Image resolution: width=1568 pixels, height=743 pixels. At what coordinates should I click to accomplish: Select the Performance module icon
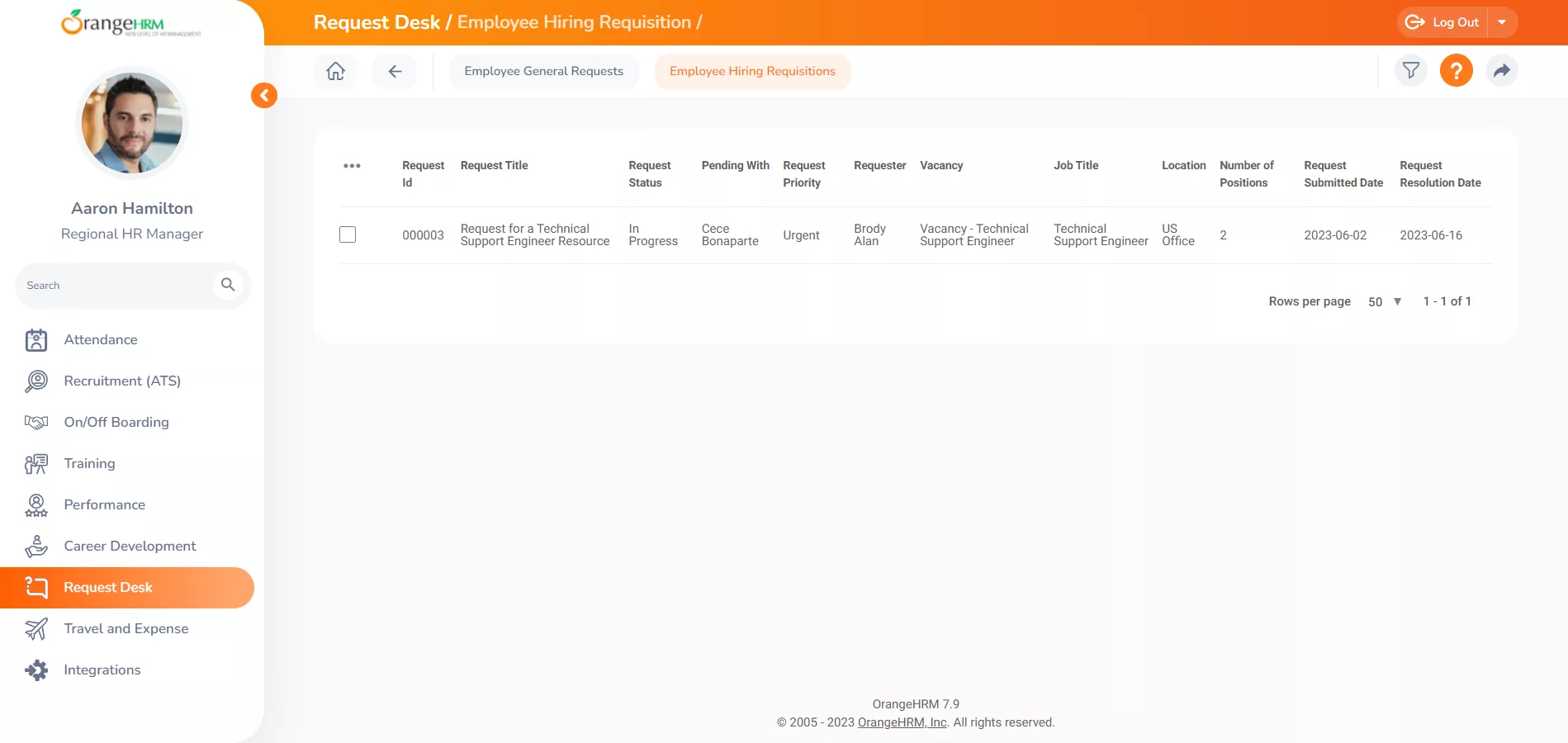pyautogui.click(x=36, y=504)
